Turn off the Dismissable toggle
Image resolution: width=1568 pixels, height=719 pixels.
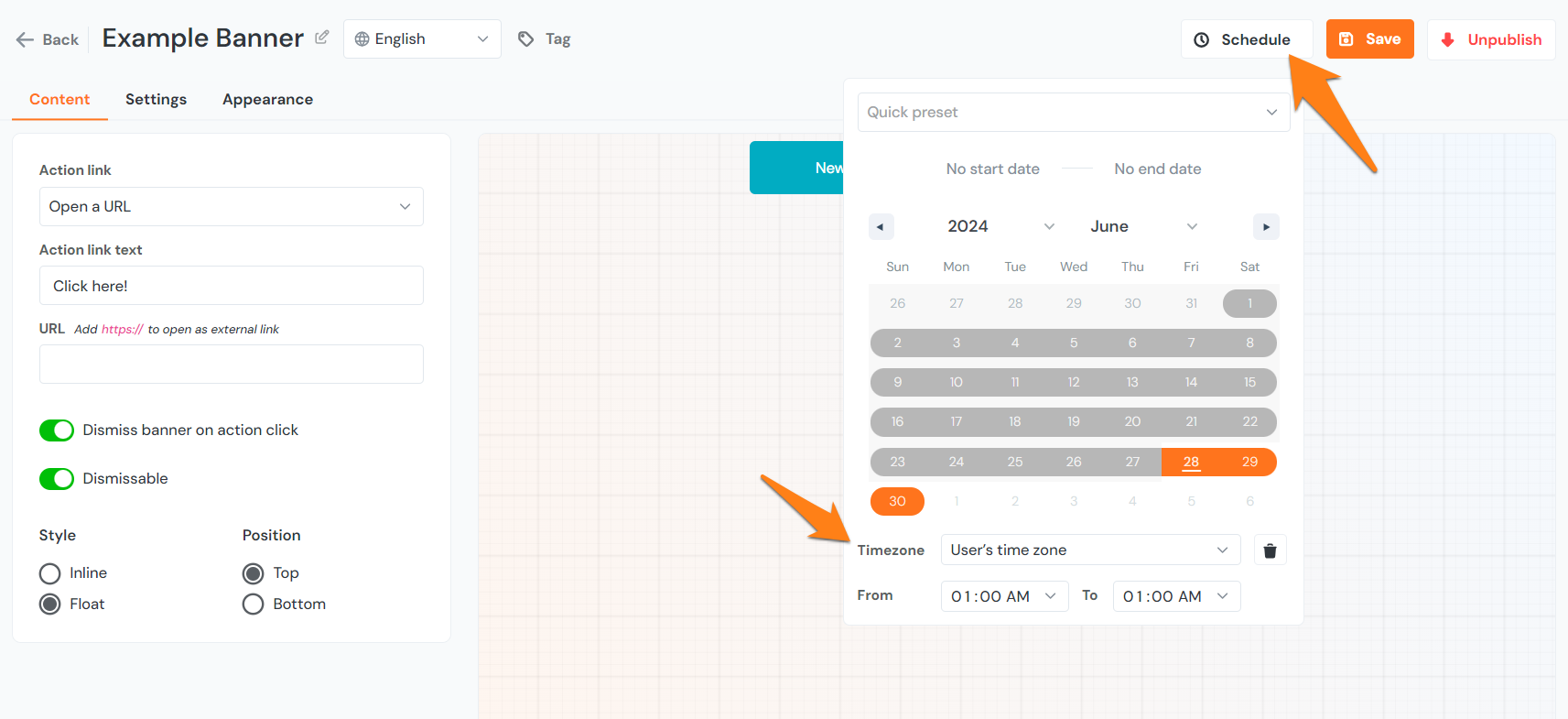tap(57, 479)
